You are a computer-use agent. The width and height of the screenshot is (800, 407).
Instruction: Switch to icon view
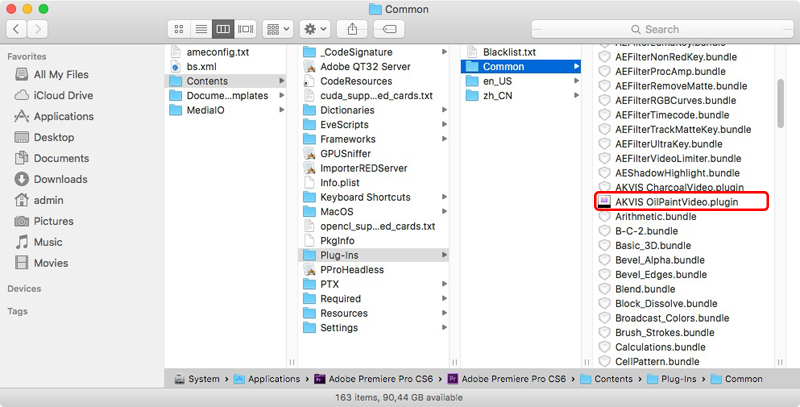click(x=179, y=29)
